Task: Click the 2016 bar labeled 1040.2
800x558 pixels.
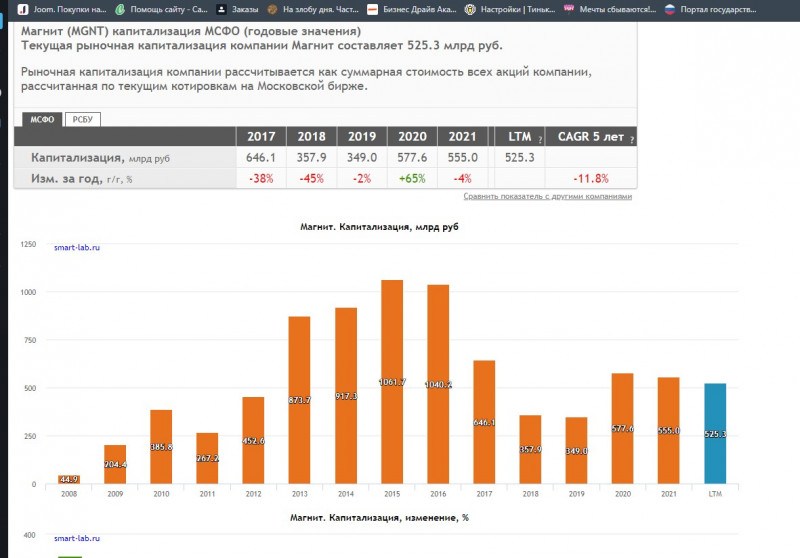Action: (438, 384)
